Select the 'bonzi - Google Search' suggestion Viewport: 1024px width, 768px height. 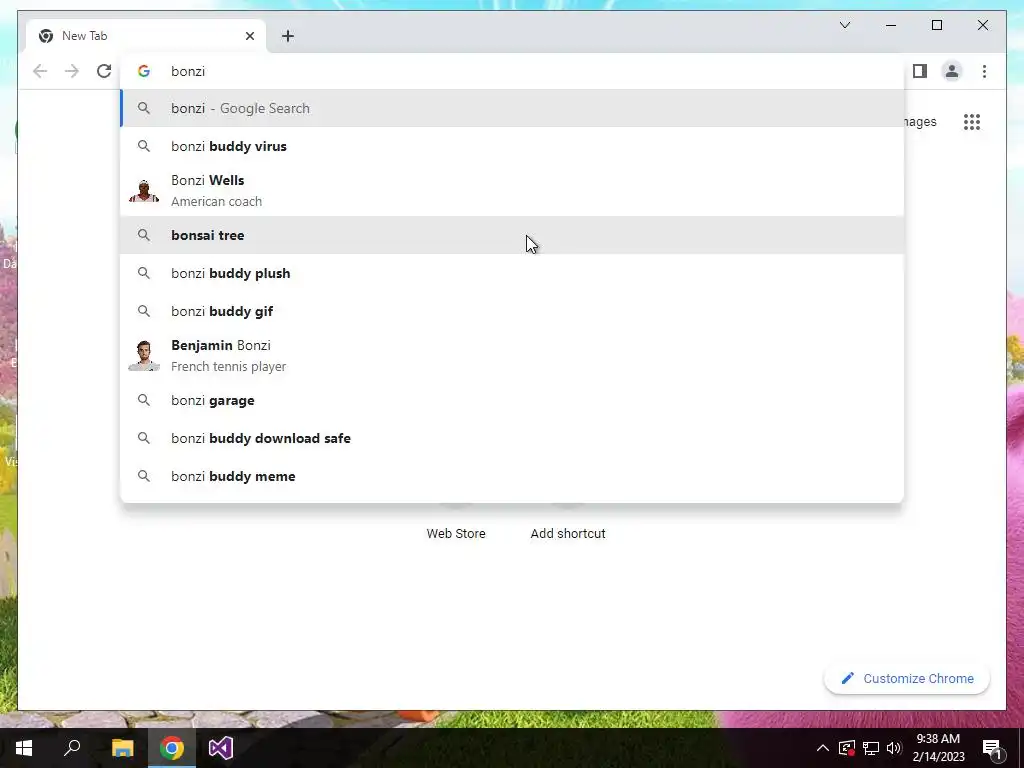coord(513,108)
